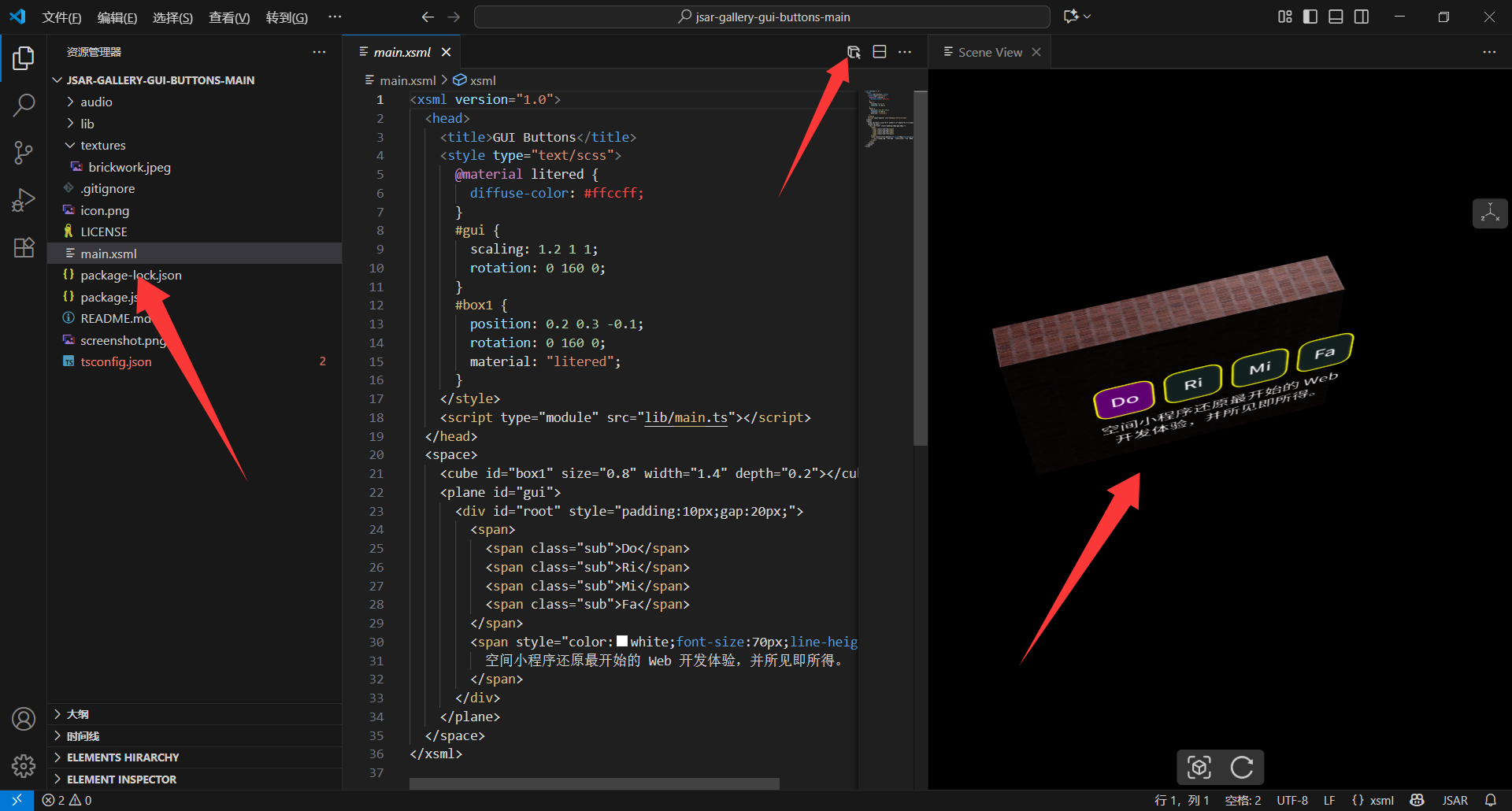Open the 选择(S) menu
This screenshot has width=1512, height=811.
(x=172, y=17)
